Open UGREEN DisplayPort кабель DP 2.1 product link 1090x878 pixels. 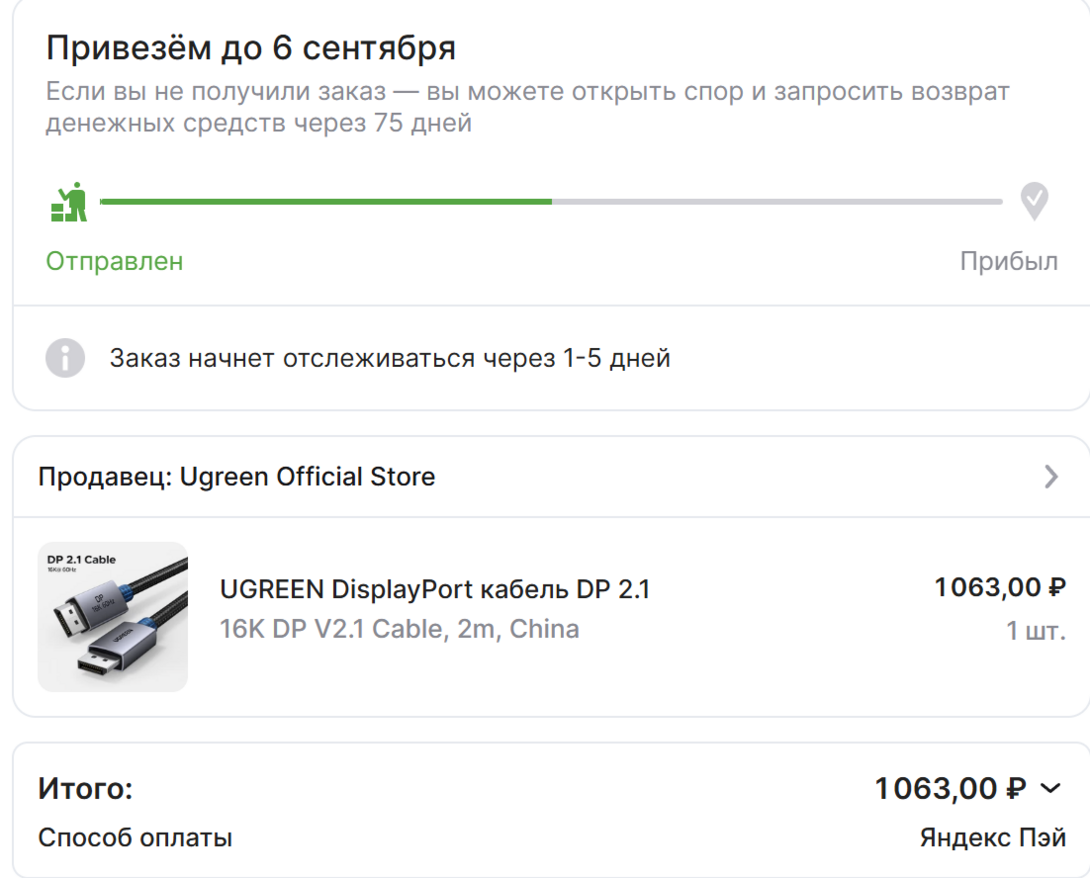[434, 590]
